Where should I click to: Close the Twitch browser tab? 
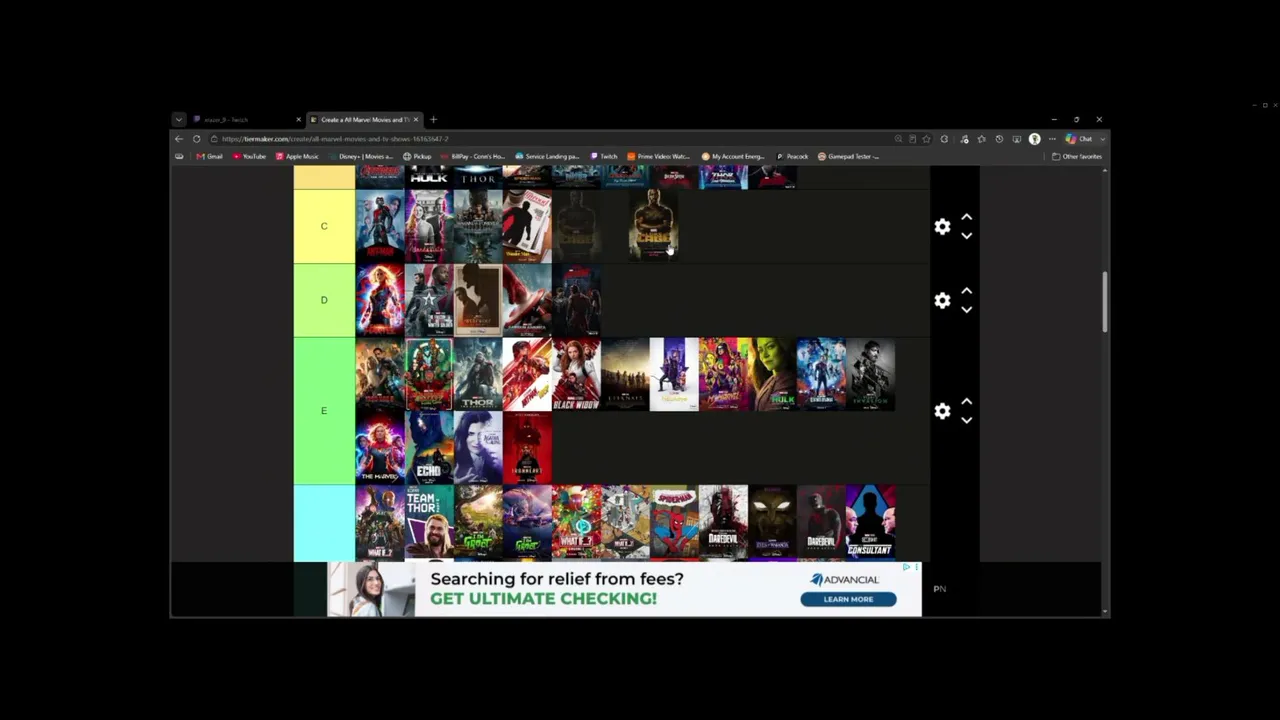tap(298, 120)
